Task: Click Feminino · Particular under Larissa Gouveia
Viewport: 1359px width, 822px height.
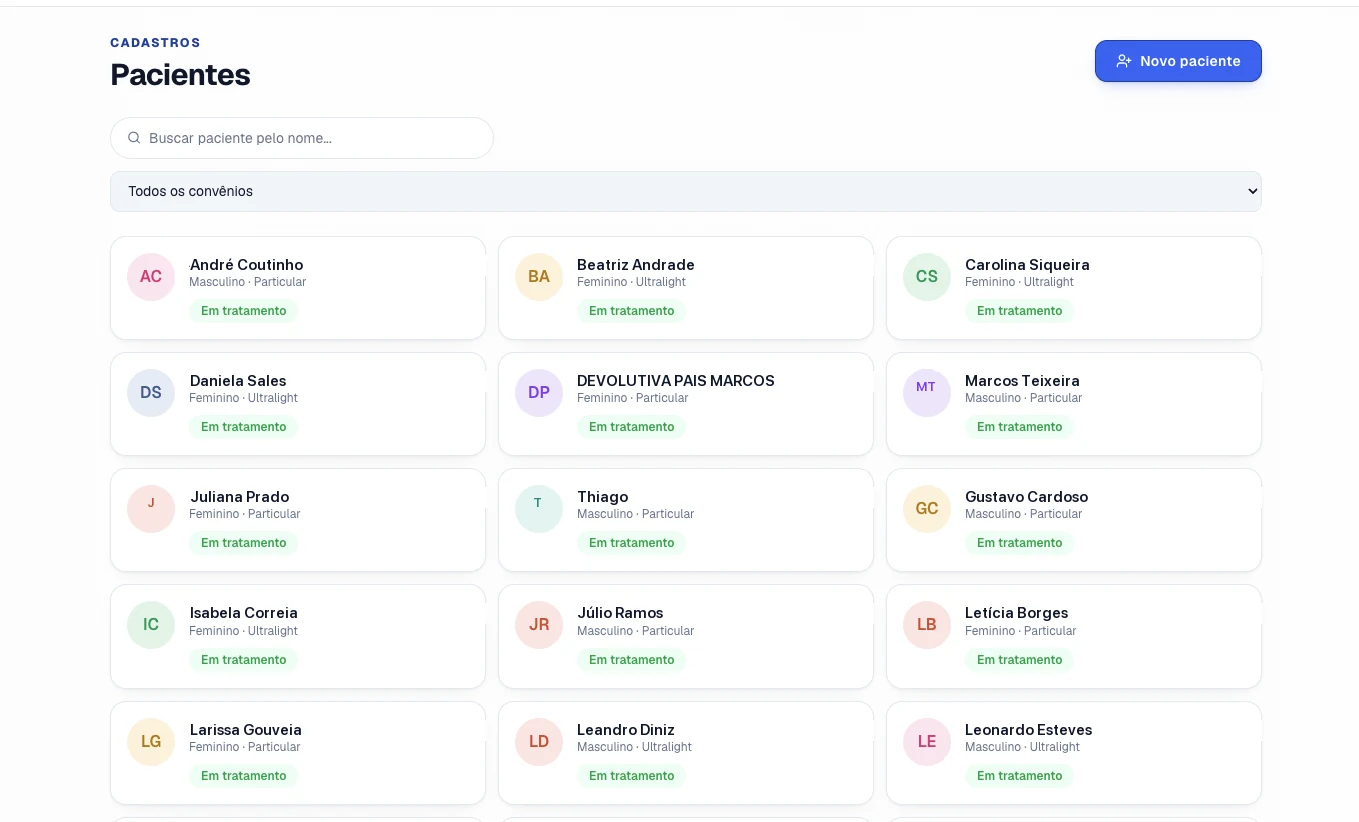Action: pyautogui.click(x=245, y=747)
